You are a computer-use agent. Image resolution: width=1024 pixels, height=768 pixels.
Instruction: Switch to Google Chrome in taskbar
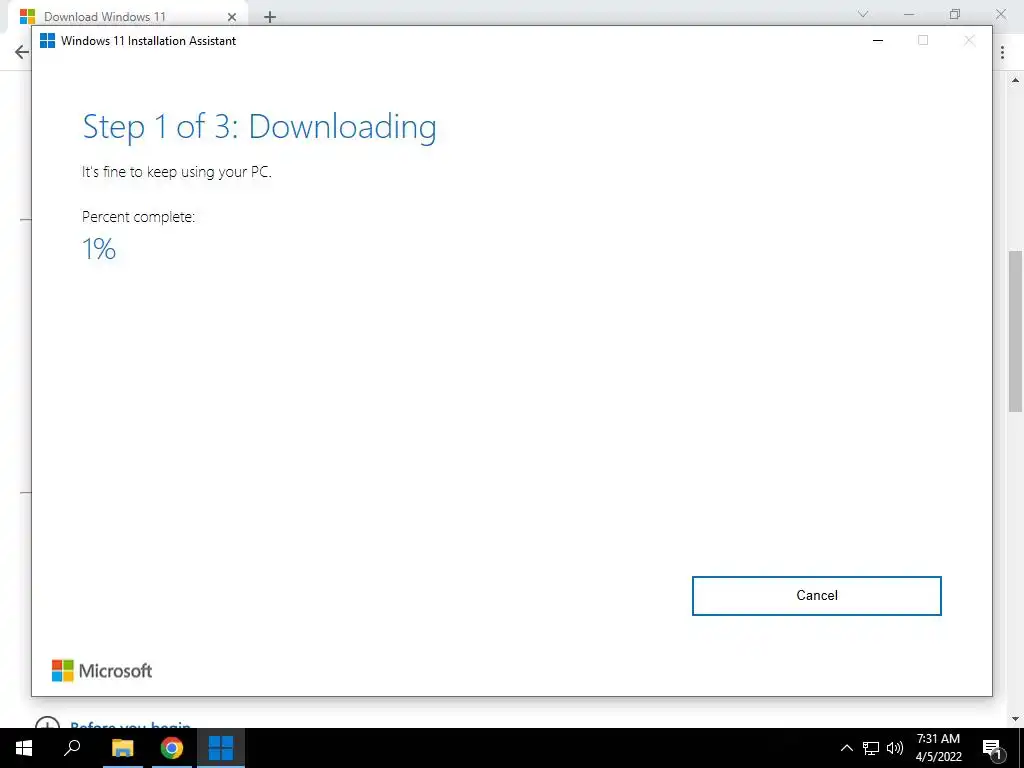coord(172,748)
